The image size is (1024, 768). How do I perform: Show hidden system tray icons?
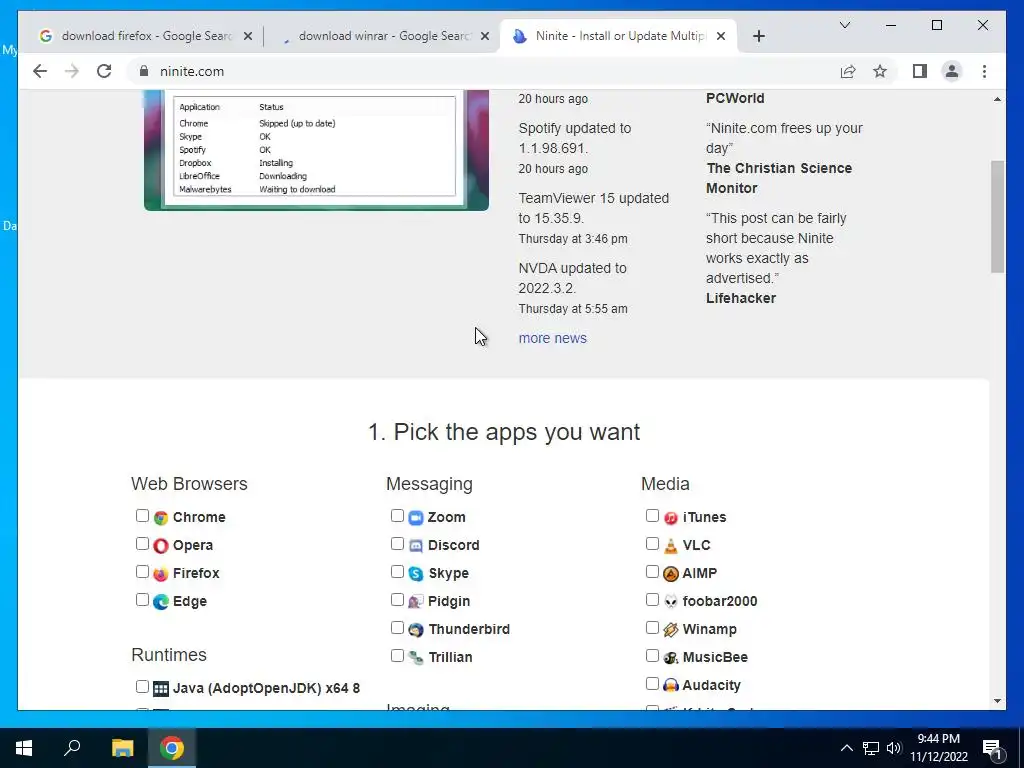[x=846, y=748]
